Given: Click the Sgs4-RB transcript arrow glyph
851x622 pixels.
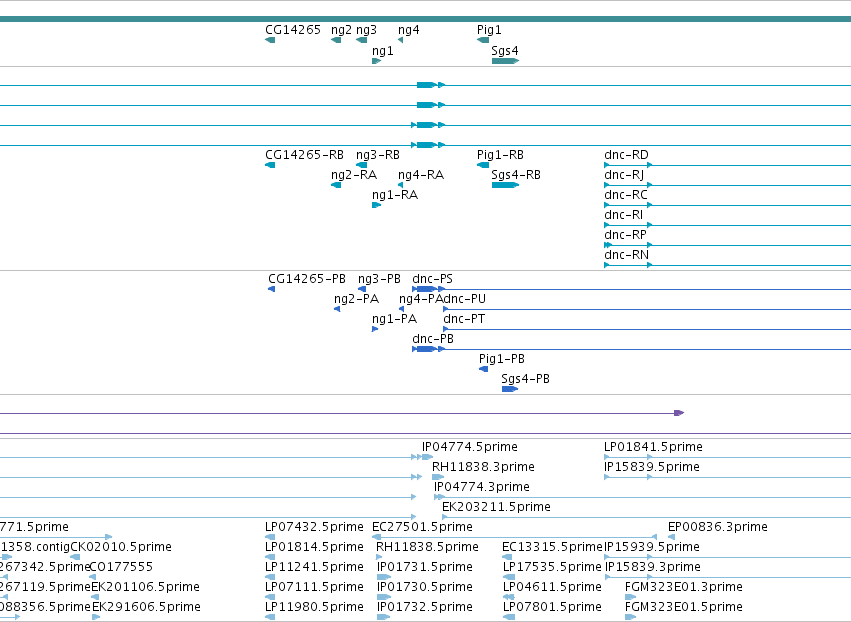Looking at the screenshot, I should pyautogui.click(x=505, y=185).
